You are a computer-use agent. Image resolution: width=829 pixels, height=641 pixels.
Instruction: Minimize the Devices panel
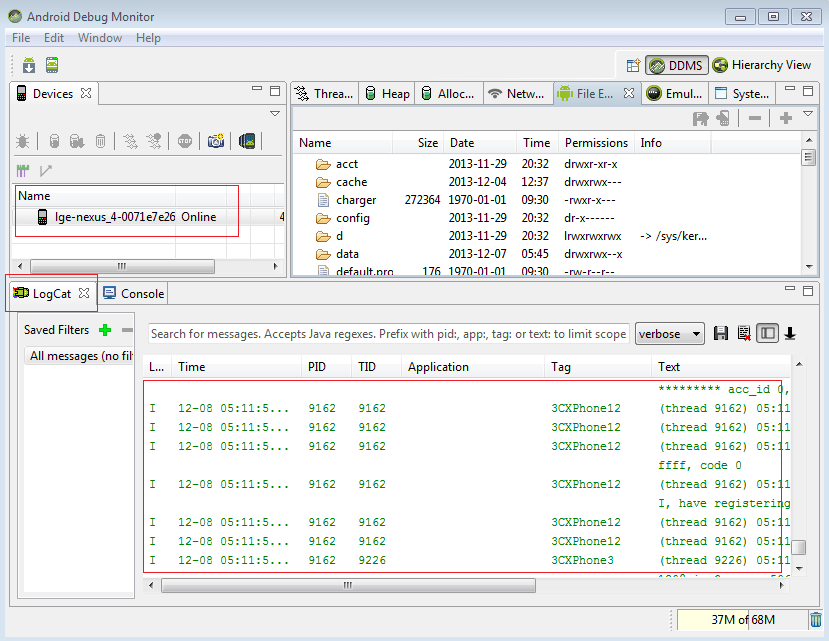pyautogui.click(x=257, y=89)
